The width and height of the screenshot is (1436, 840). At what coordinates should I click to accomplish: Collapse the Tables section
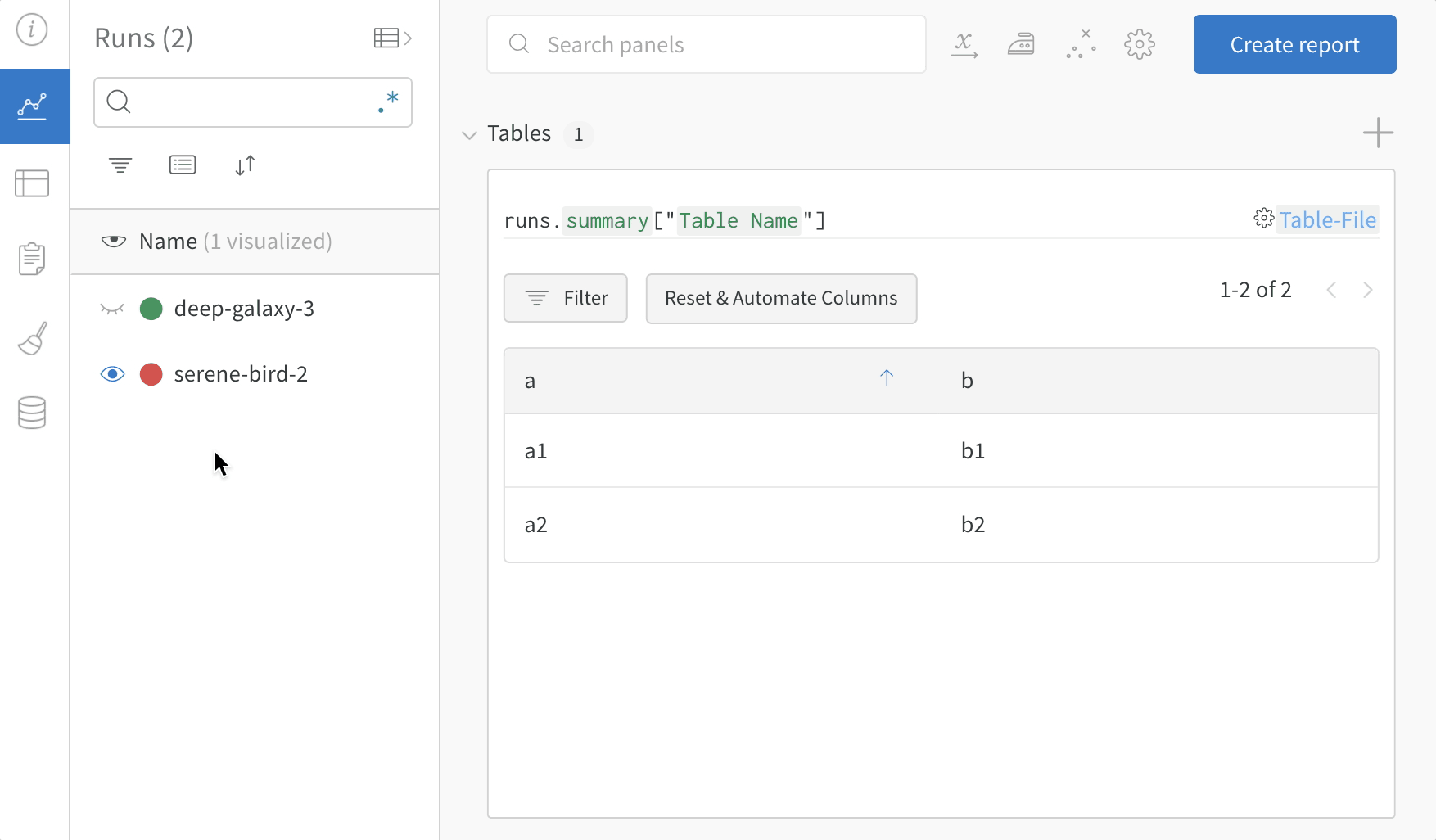[x=469, y=134]
